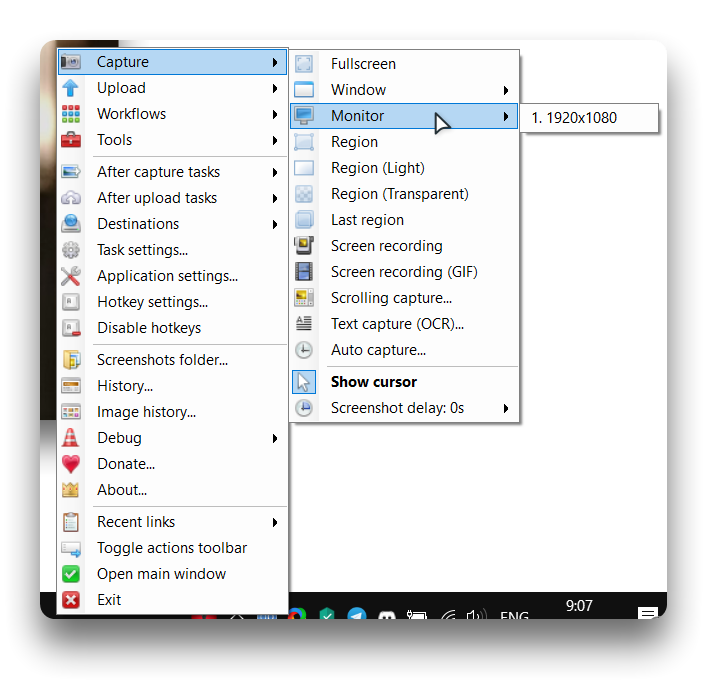Click the Screen recording camera icon
This screenshot has width=707, height=684.
tap(304, 246)
